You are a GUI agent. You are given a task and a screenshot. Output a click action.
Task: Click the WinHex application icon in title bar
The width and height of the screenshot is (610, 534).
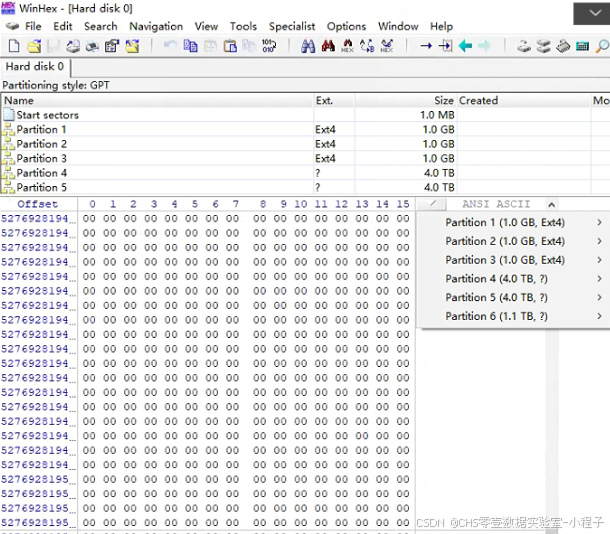(8, 8)
